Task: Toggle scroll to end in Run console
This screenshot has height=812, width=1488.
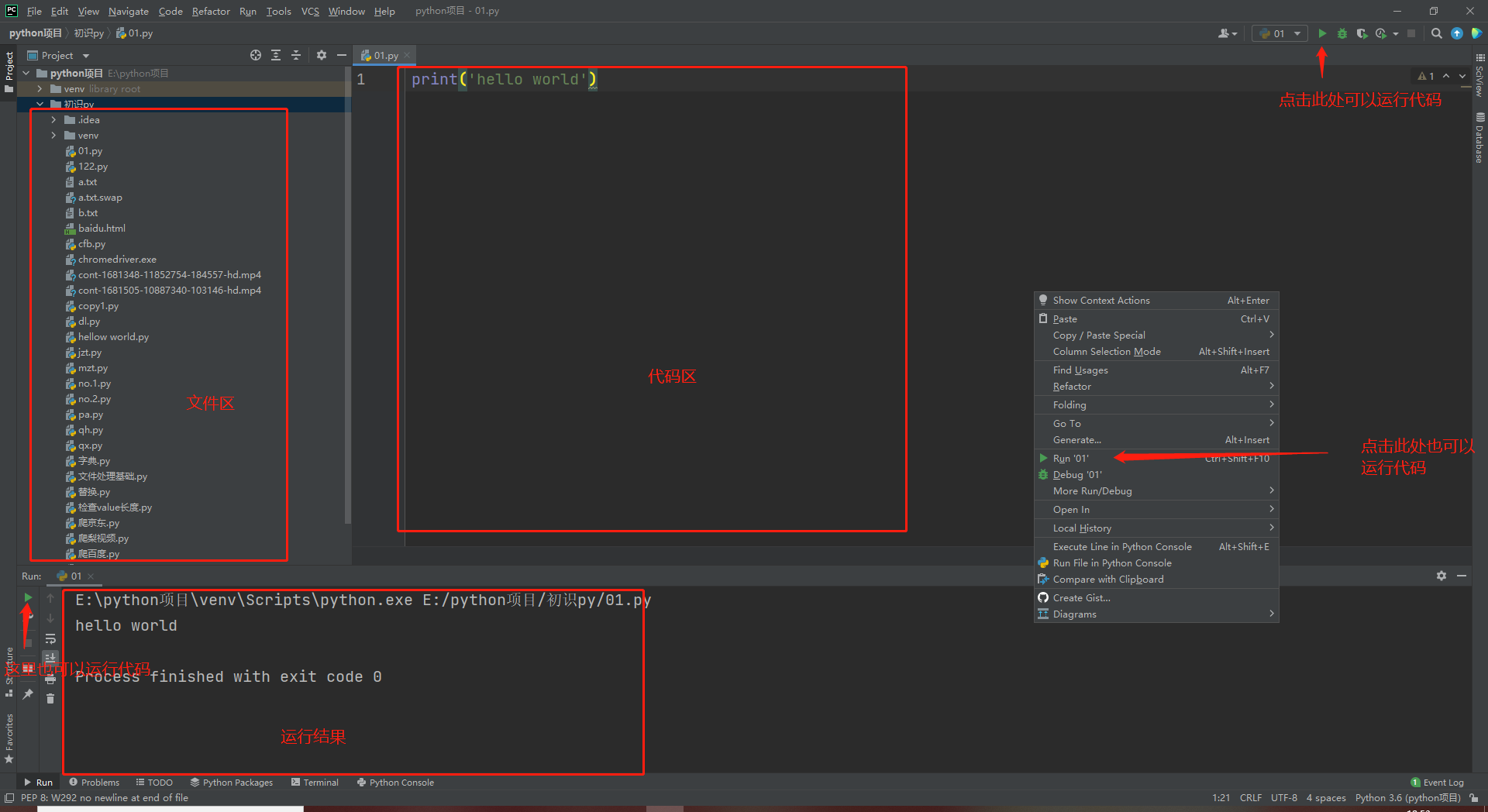Action: coord(50,658)
